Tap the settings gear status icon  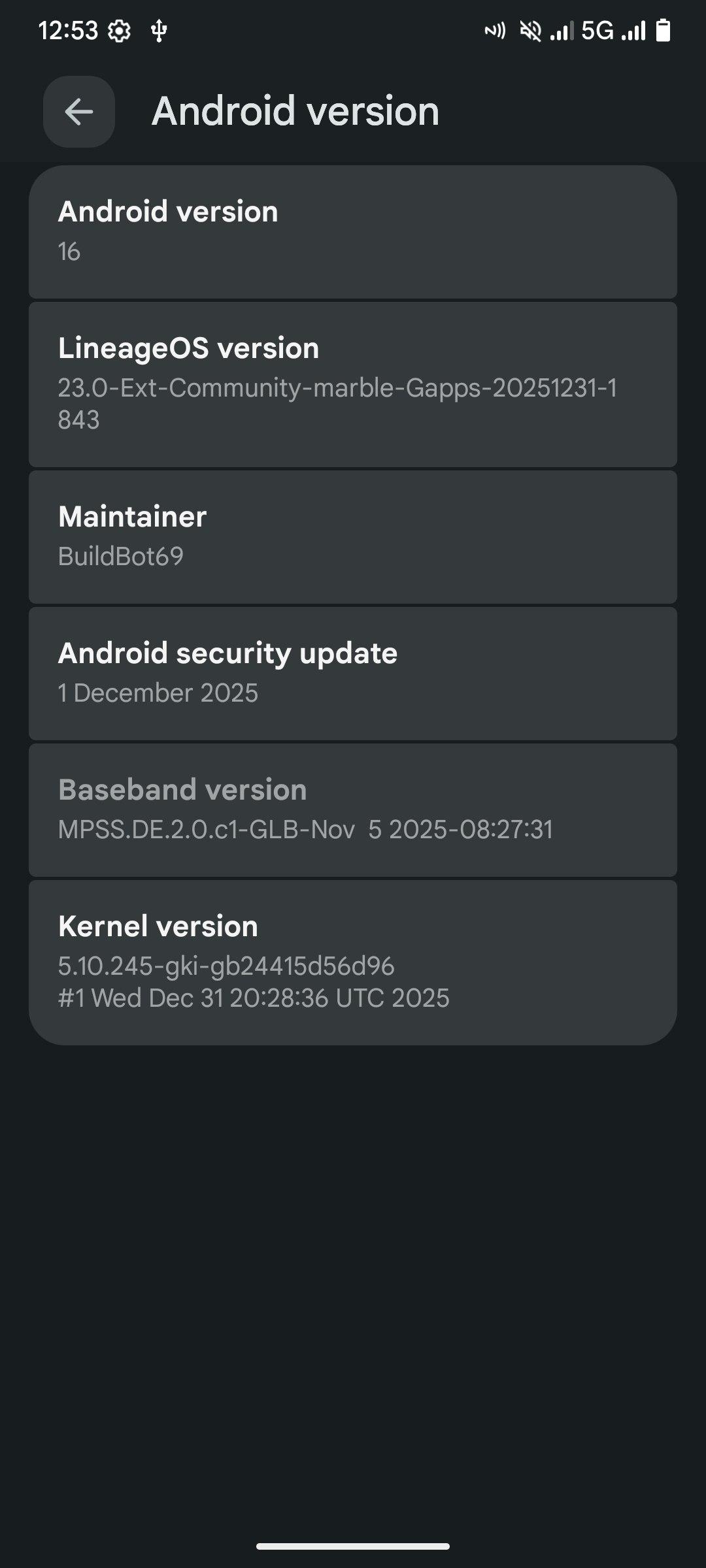(119, 31)
